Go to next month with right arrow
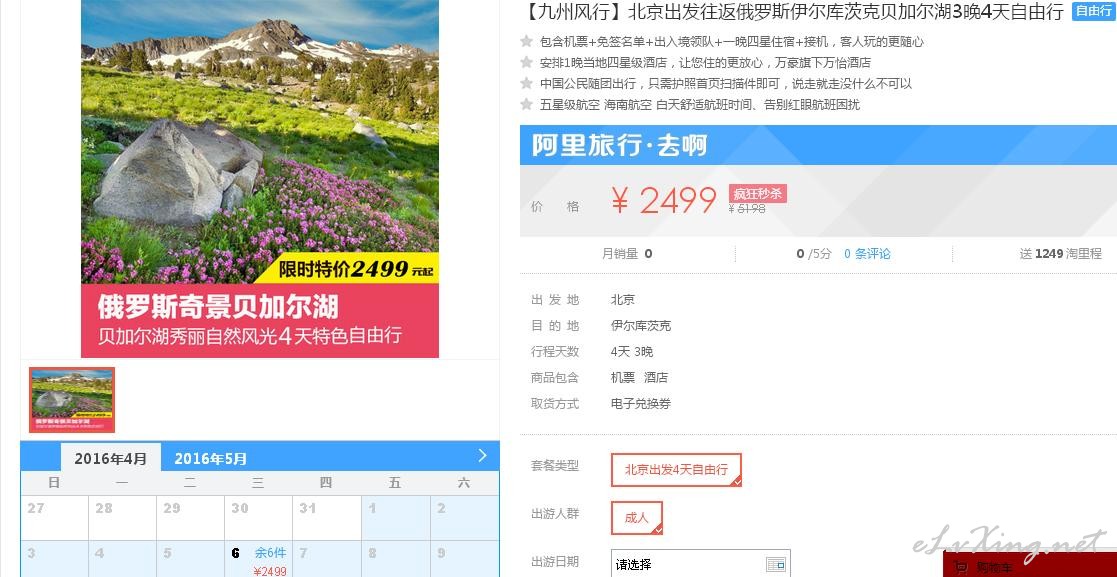 pyautogui.click(x=482, y=456)
